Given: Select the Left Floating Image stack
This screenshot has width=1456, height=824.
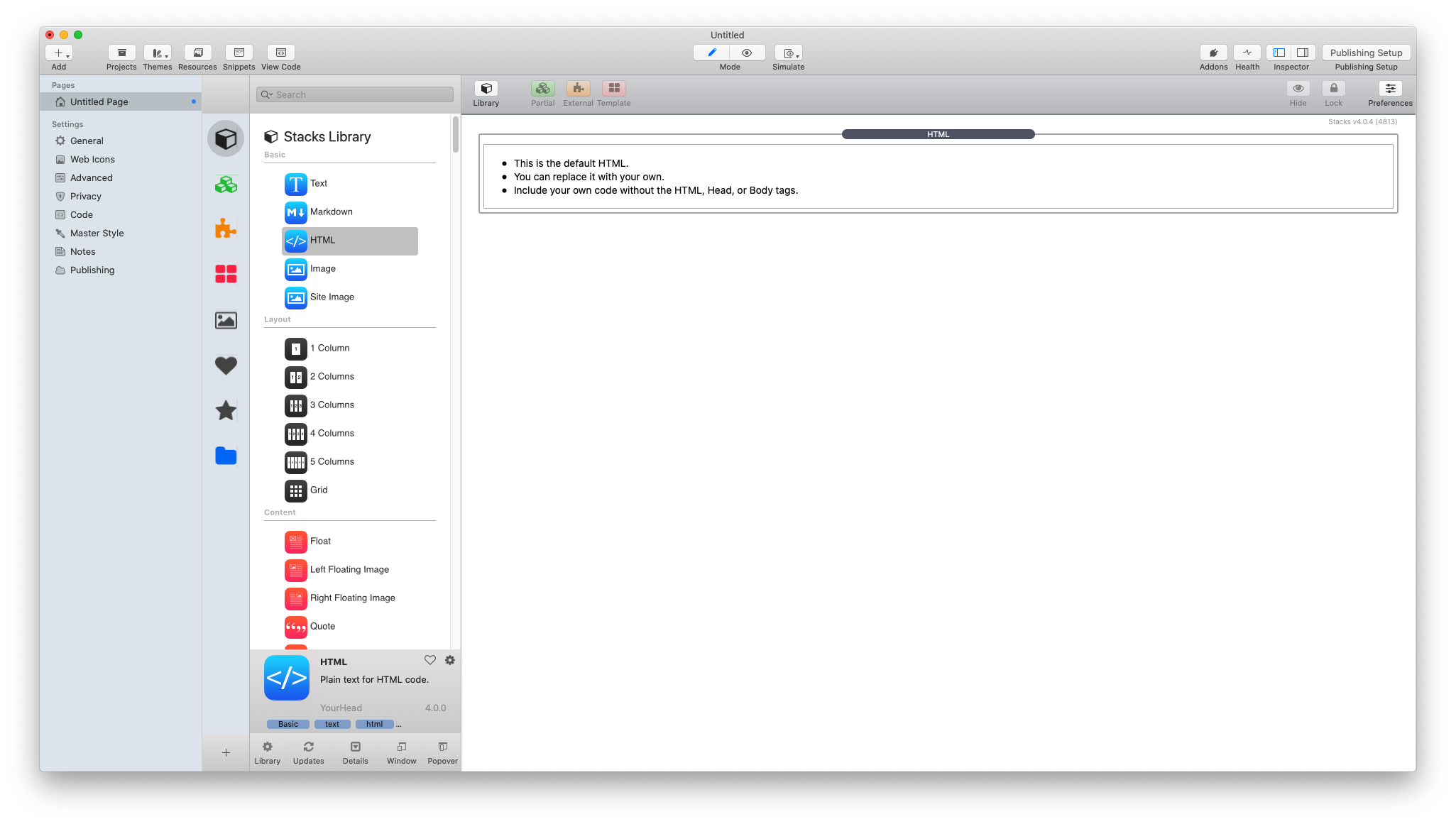Looking at the screenshot, I should tap(350, 570).
